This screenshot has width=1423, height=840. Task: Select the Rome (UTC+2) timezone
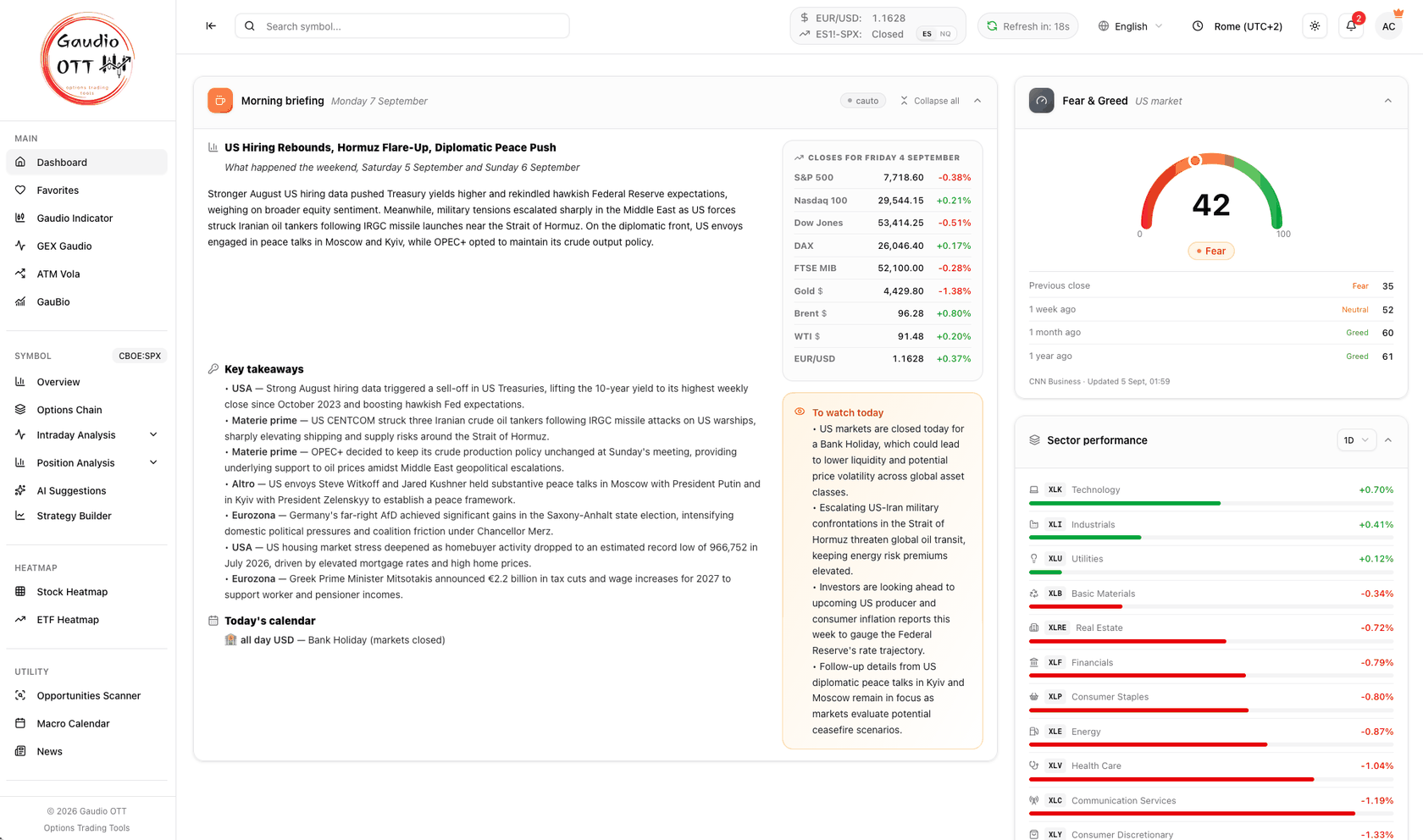click(1237, 26)
